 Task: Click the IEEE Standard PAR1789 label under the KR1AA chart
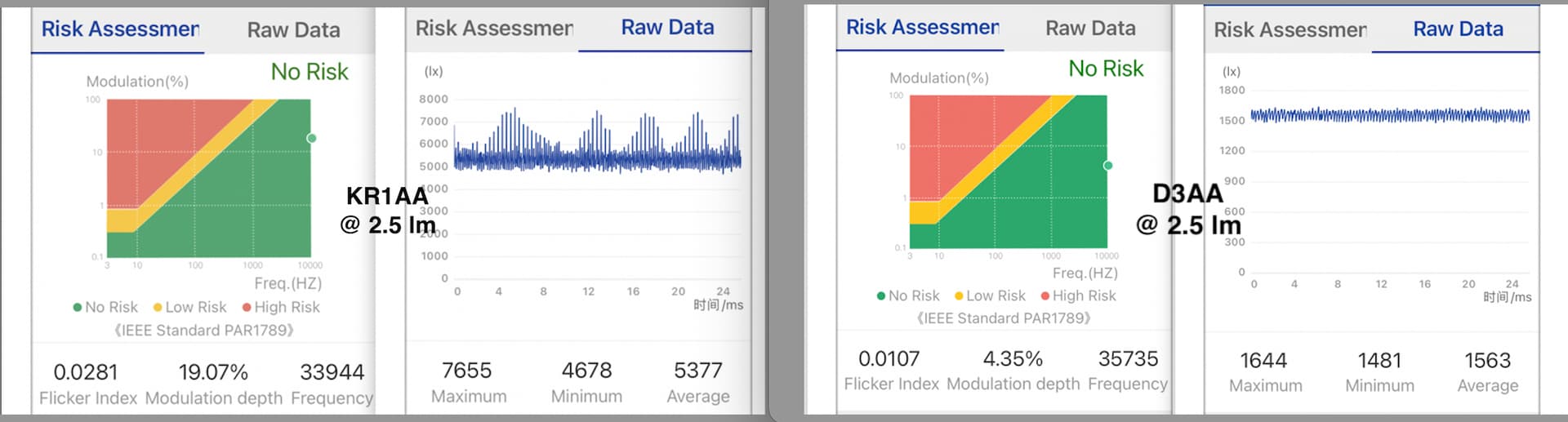click(204, 331)
